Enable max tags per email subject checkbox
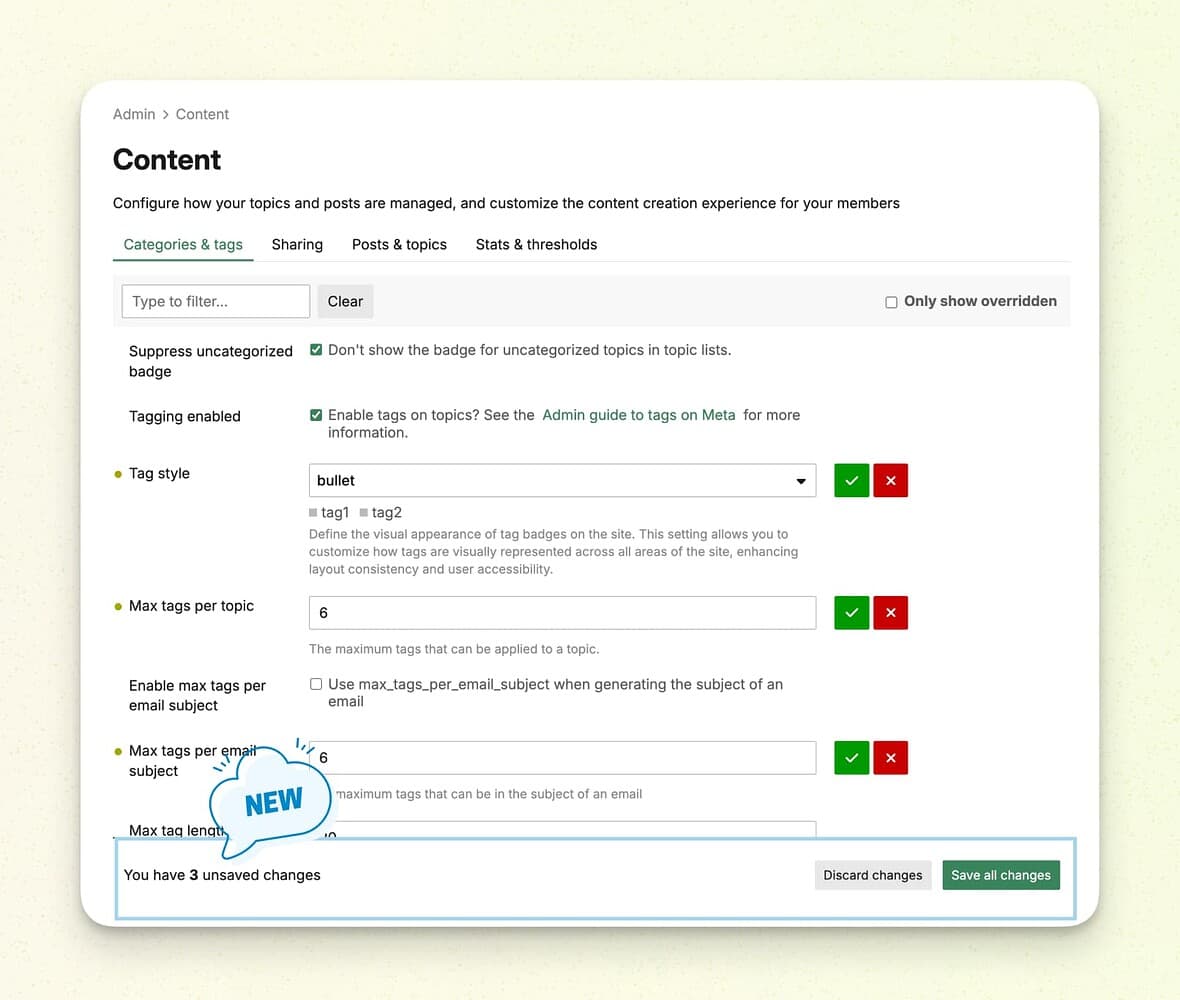 (x=316, y=684)
